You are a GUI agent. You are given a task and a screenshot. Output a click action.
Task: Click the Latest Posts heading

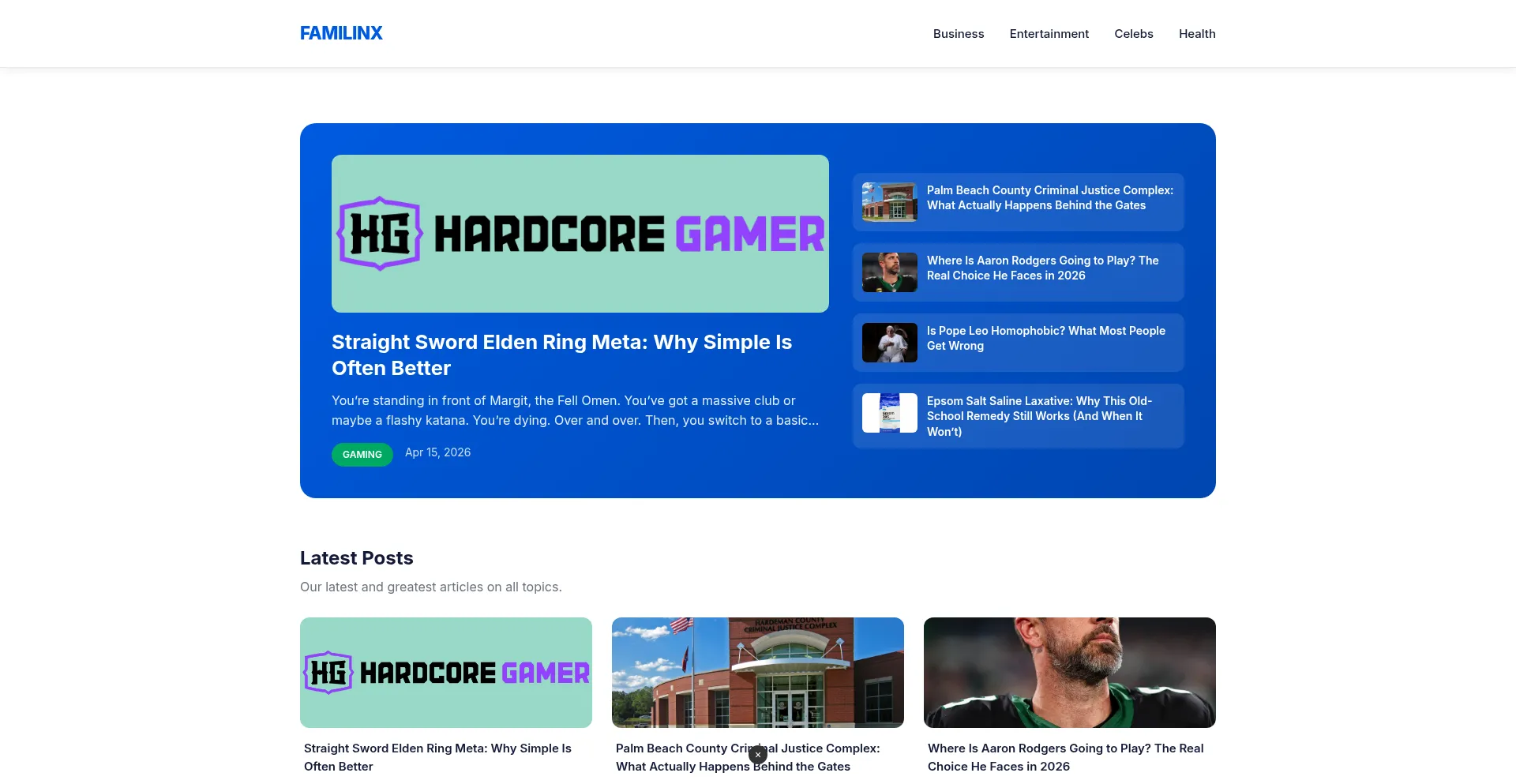point(357,558)
